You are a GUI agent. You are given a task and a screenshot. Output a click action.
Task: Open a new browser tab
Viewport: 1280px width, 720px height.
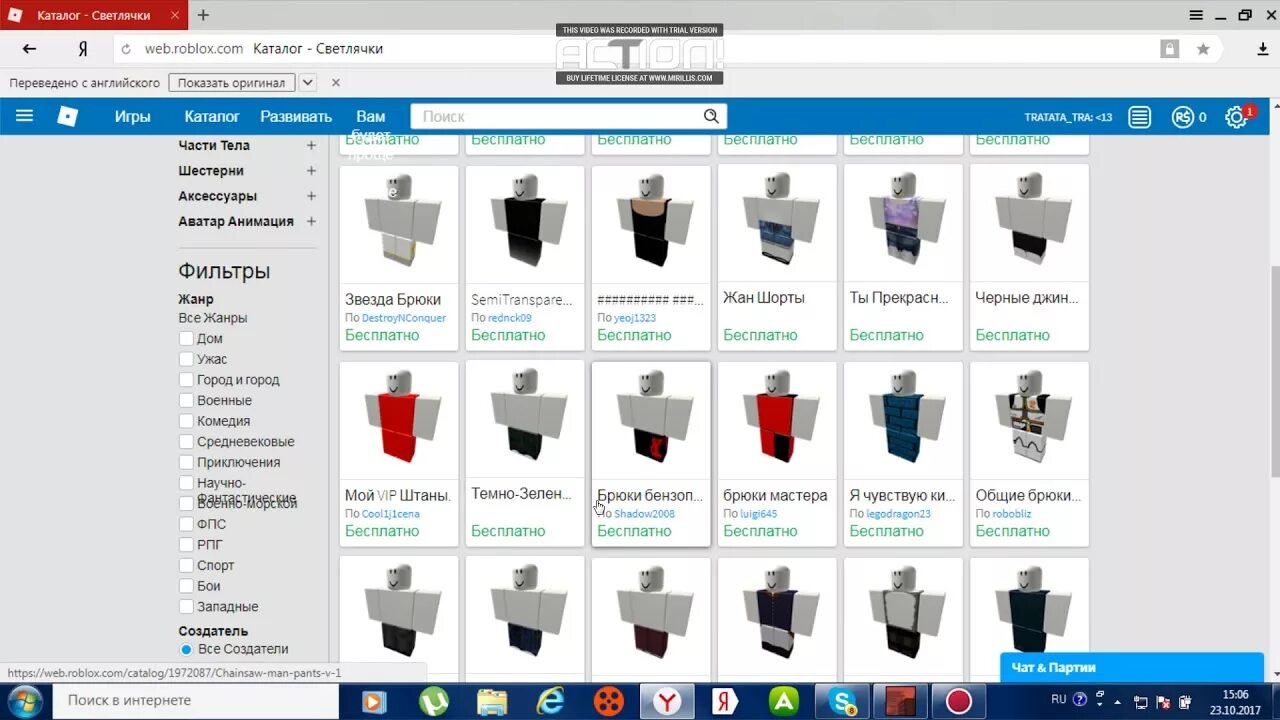point(203,15)
